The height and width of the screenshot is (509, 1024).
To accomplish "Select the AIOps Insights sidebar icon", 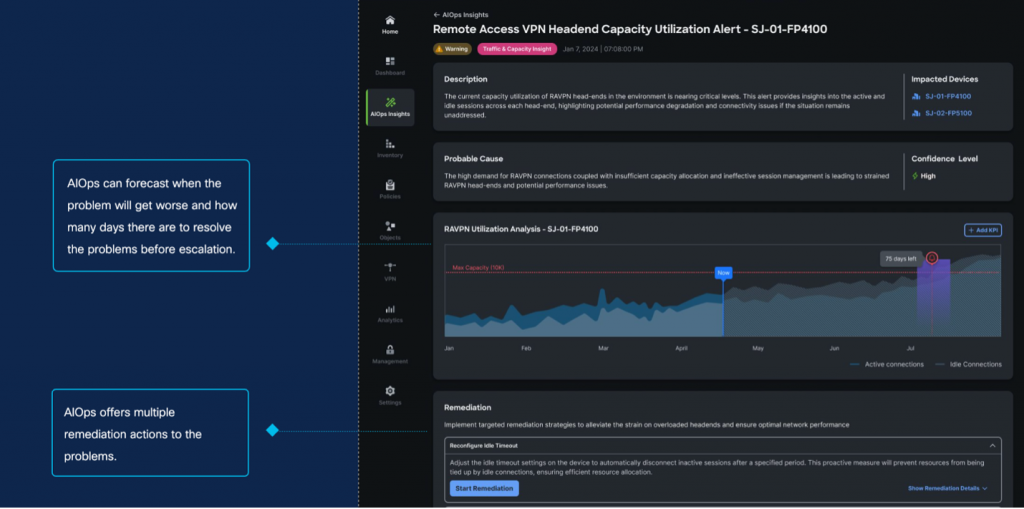I will 390,103.
